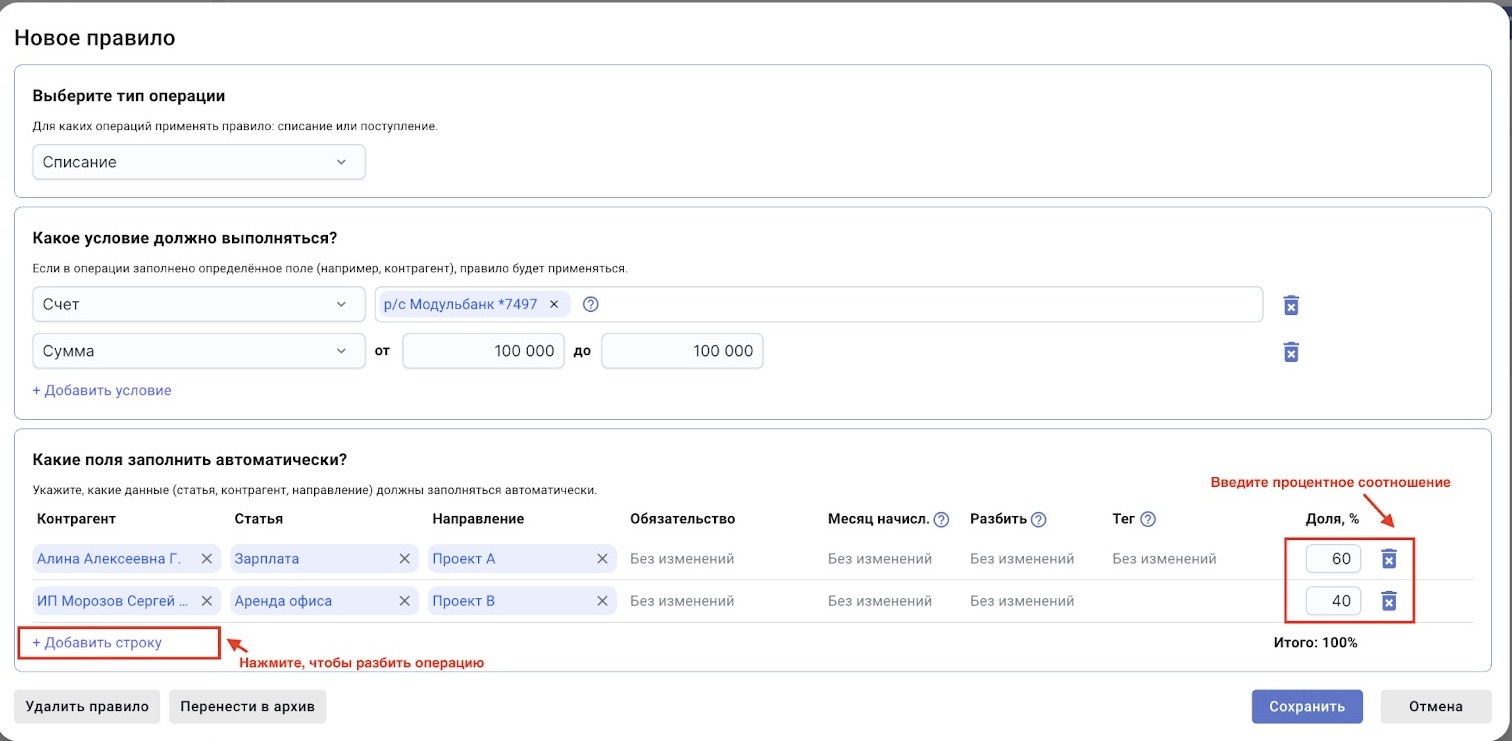This screenshot has width=1512, height=741.
Task: Remove the 60% share row
Action: click(x=1388, y=559)
